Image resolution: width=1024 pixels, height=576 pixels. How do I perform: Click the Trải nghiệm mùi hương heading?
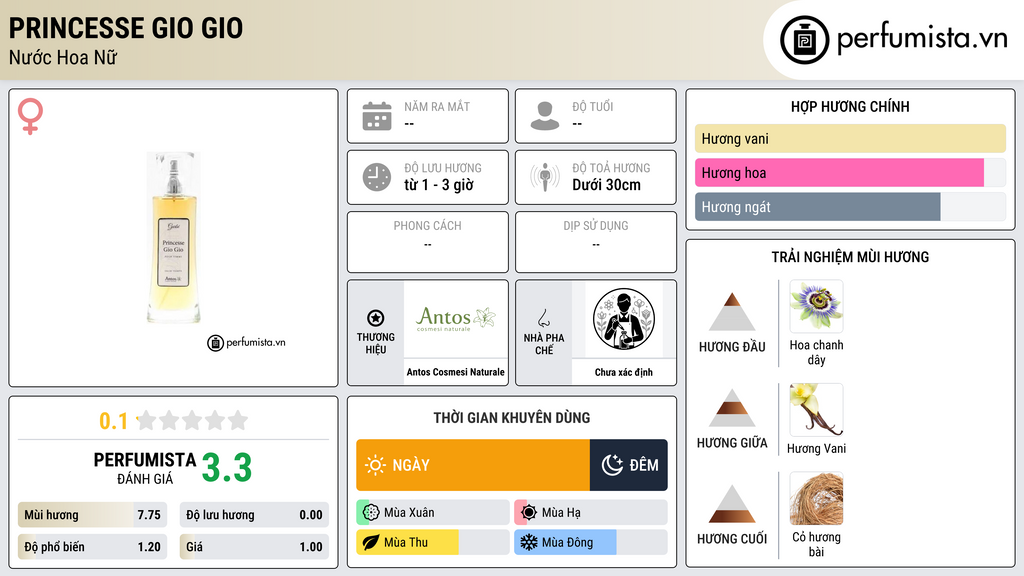coord(850,257)
